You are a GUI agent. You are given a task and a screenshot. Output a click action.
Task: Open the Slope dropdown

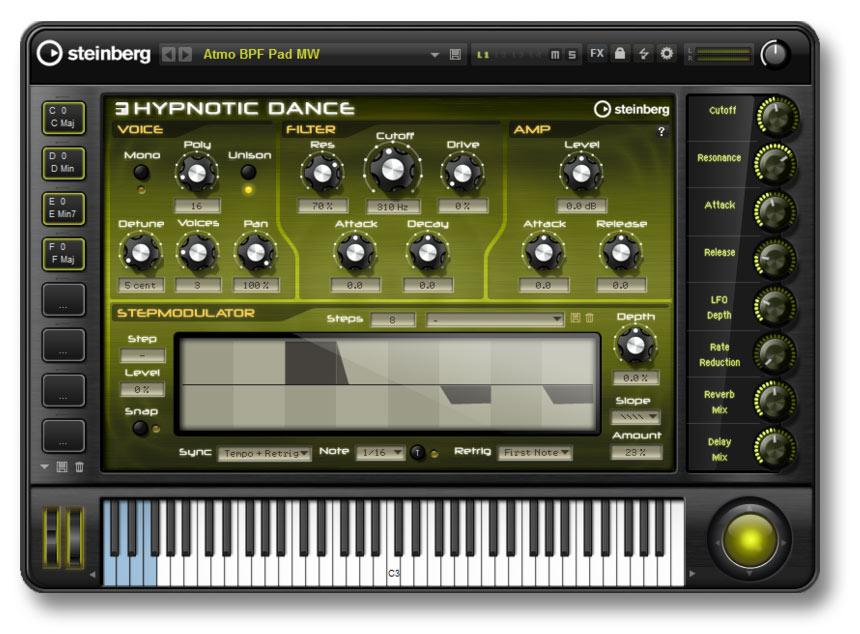[636, 417]
